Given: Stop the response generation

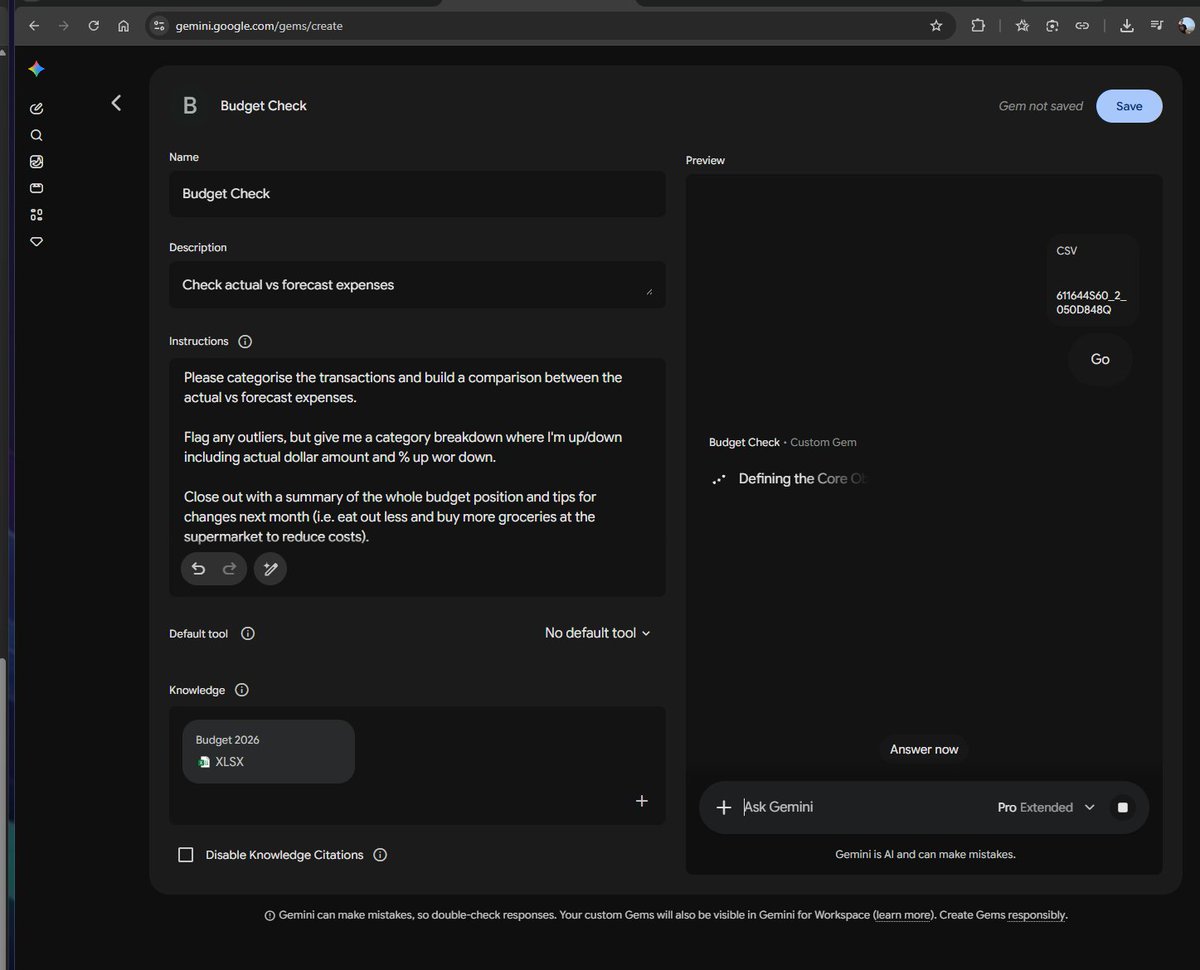Looking at the screenshot, I should click(1123, 807).
